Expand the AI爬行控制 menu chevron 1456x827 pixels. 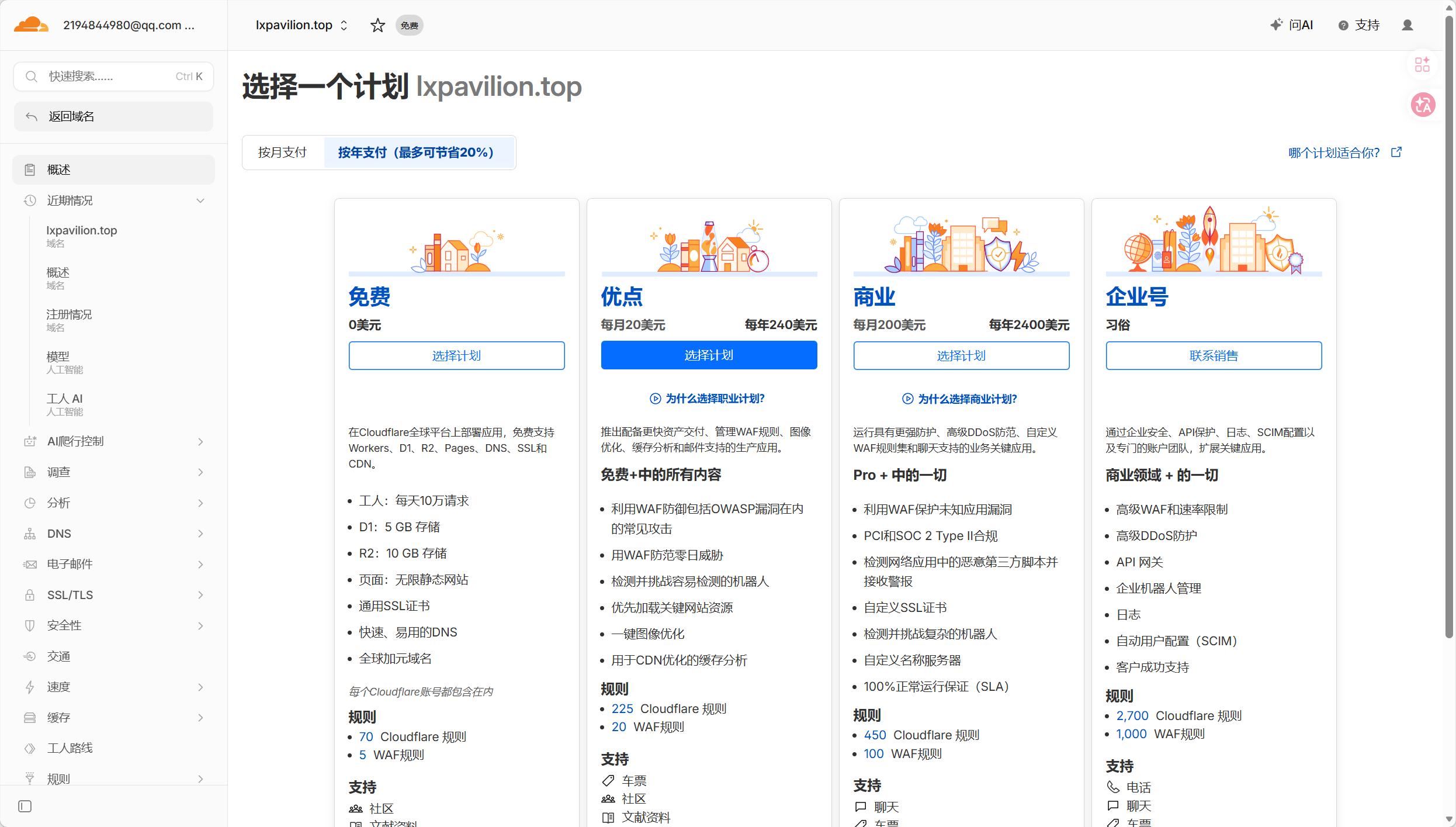tap(200, 441)
